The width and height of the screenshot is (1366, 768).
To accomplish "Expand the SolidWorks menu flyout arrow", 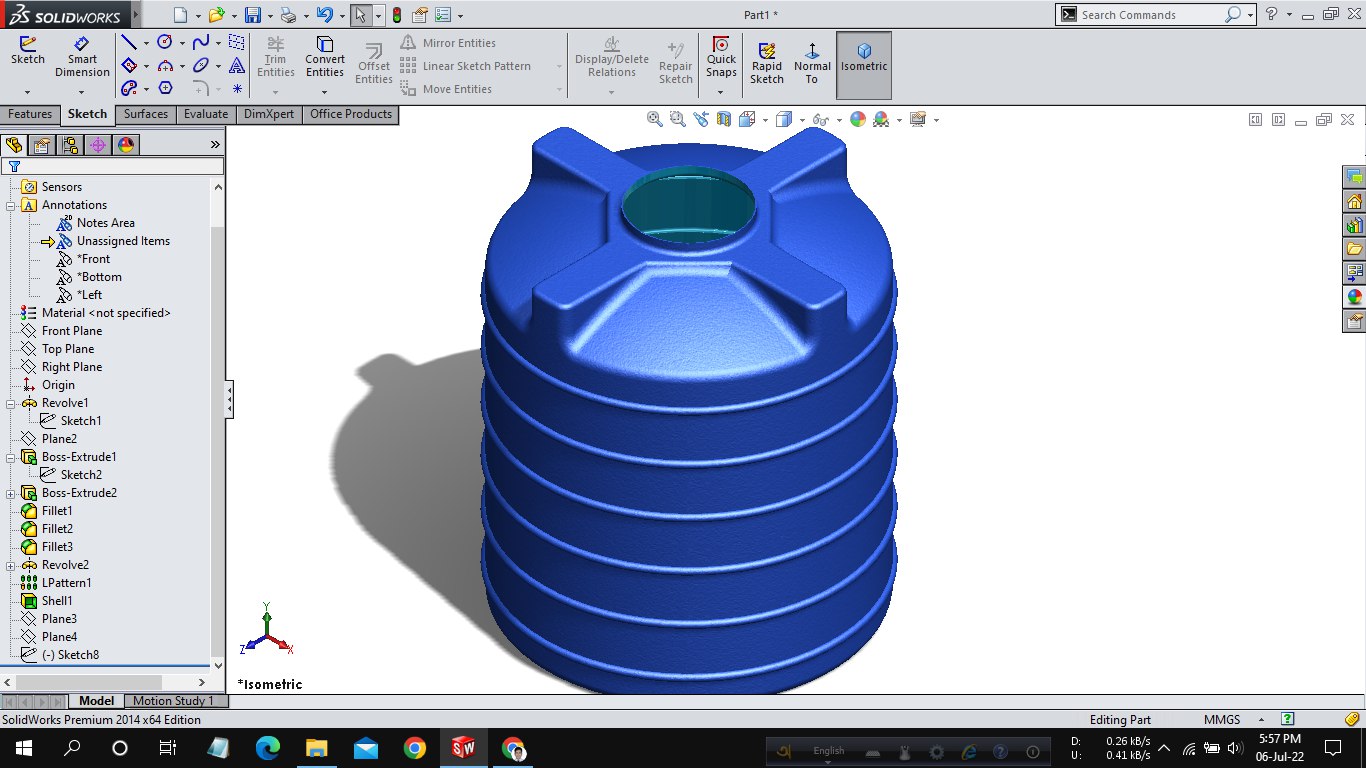I will coord(134,15).
